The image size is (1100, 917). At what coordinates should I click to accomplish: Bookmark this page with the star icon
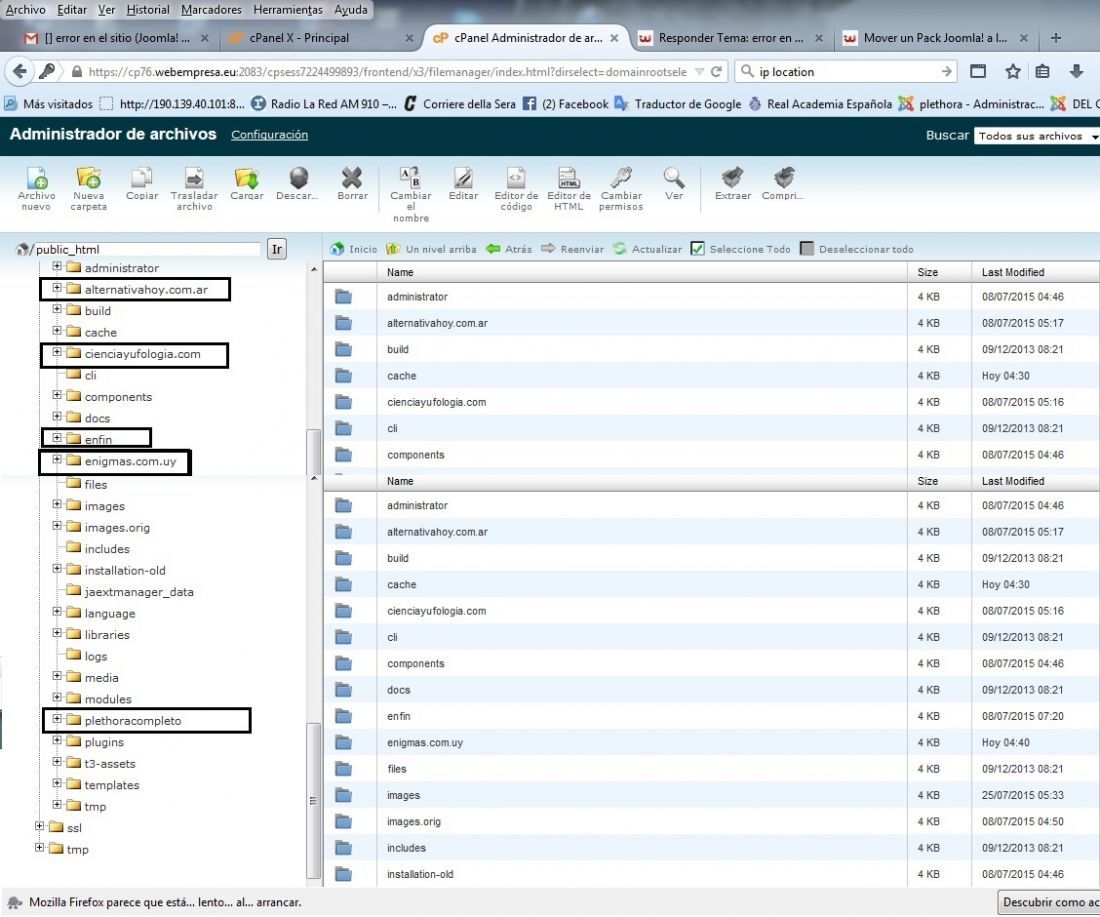[1012, 72]
